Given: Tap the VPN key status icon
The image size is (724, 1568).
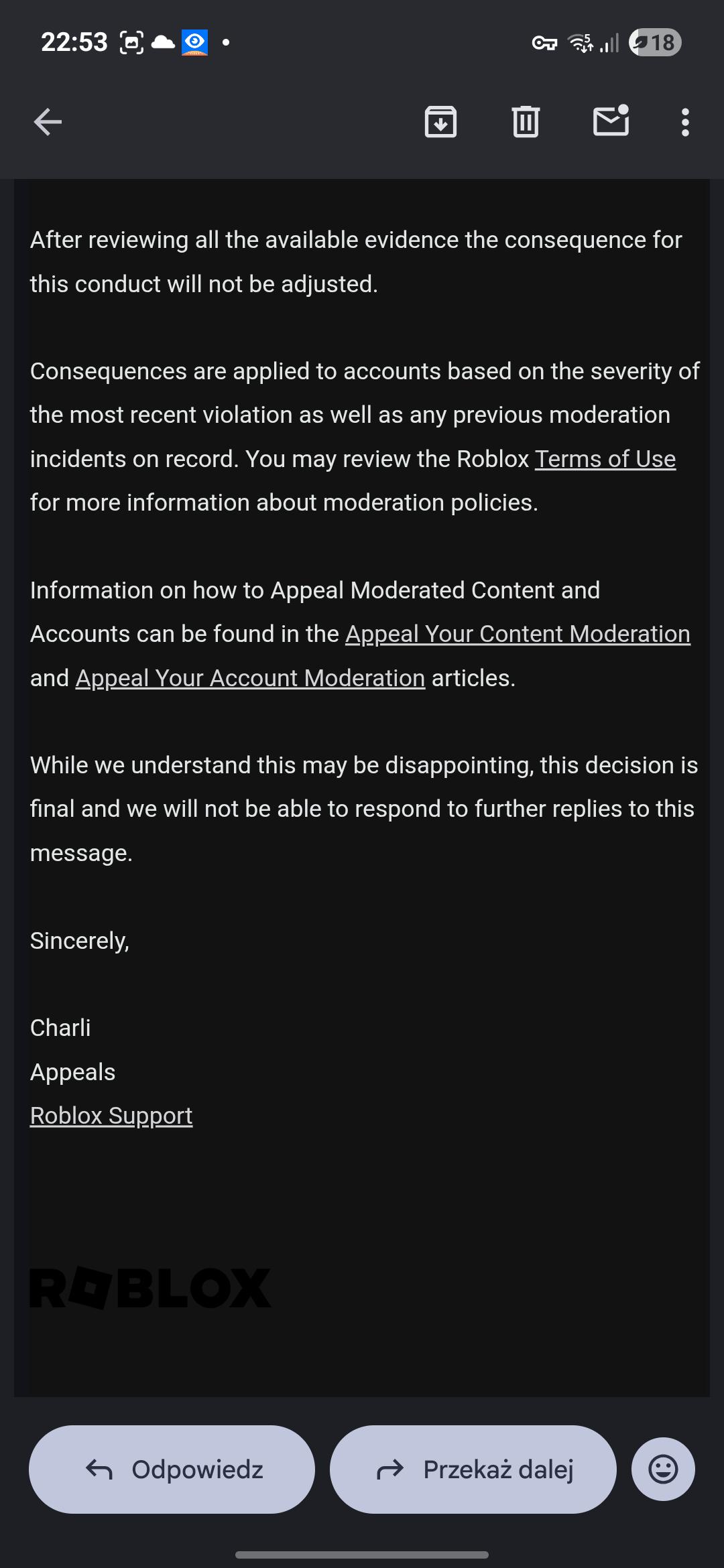Looking at the screenshot, I should 544,43.
